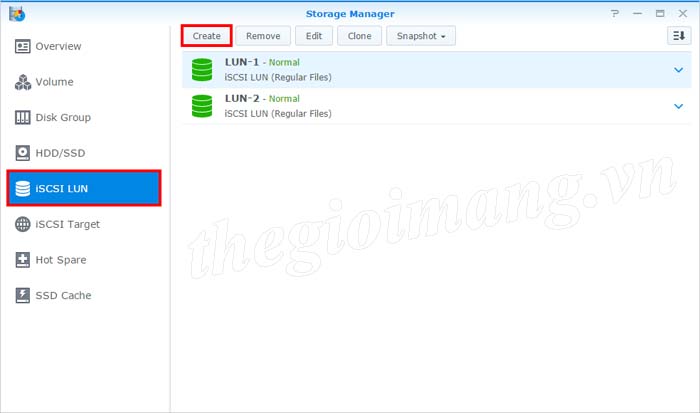The width and height of the screenshot is (700, 413).
Task: Click the iSCSI Target globe icon
Action: 23,224
